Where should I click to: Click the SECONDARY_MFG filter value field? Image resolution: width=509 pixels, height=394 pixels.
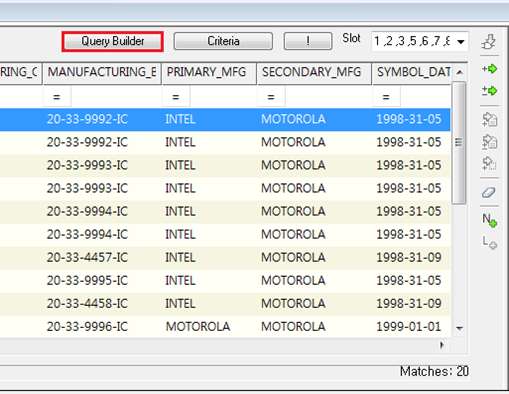[328, 97]
